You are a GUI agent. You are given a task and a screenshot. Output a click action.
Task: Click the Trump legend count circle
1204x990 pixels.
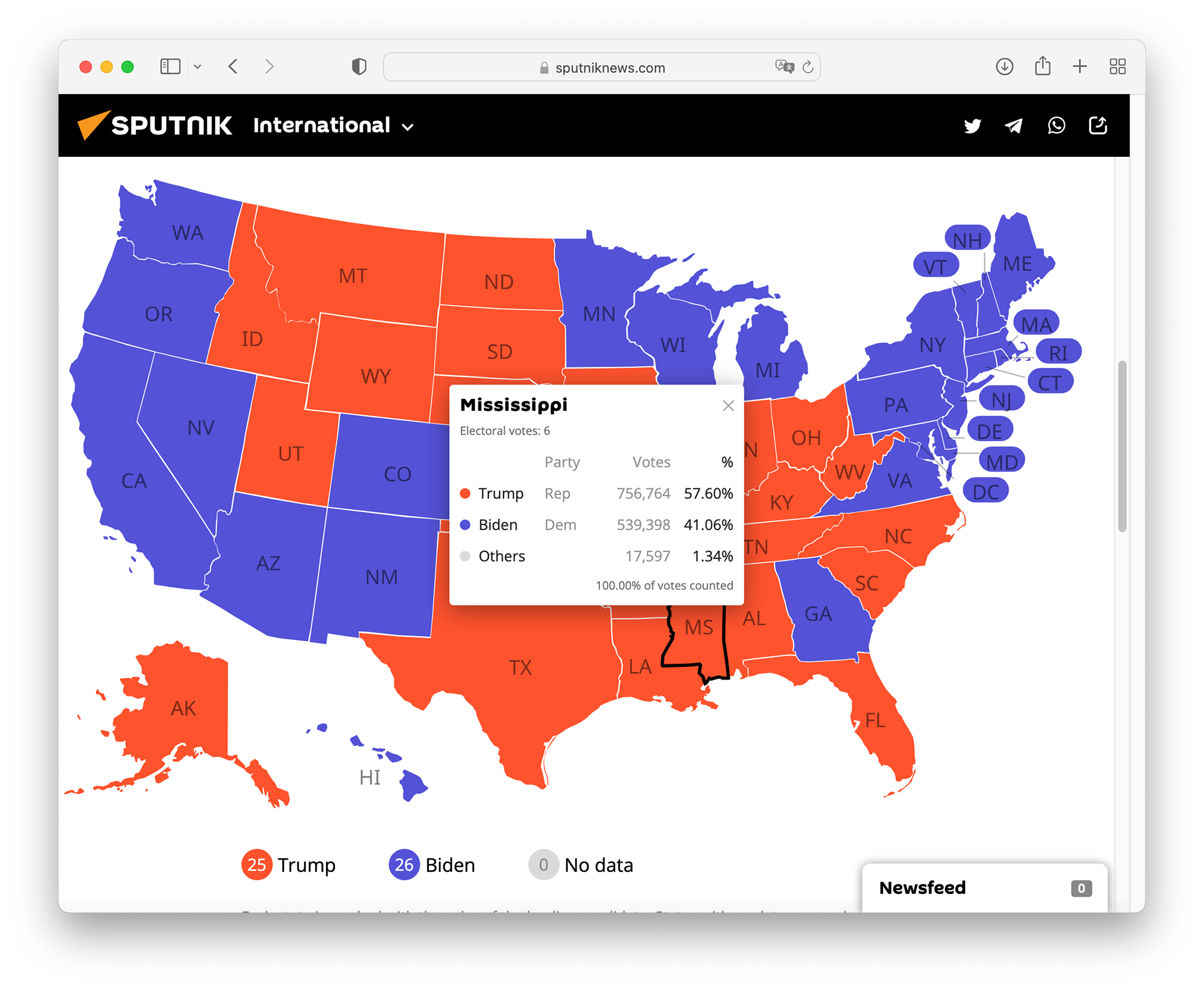tap(256, 865)
